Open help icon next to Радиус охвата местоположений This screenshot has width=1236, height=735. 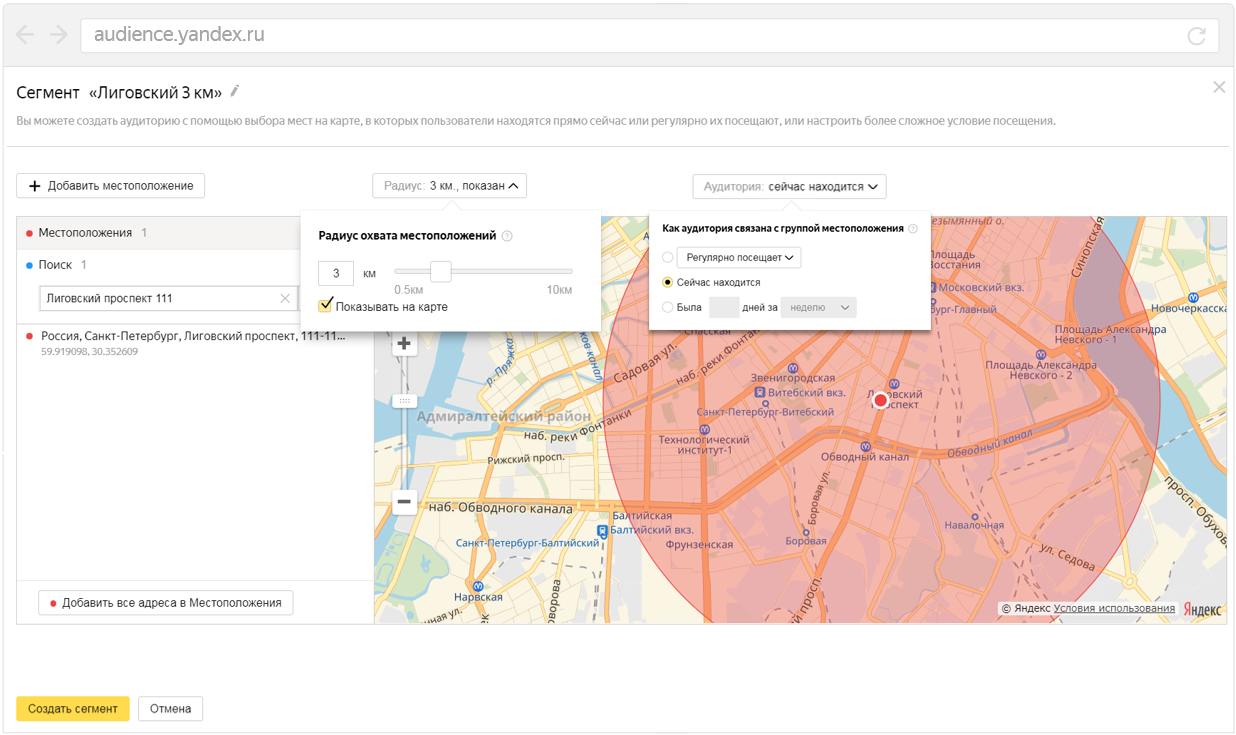coord(507,236)
